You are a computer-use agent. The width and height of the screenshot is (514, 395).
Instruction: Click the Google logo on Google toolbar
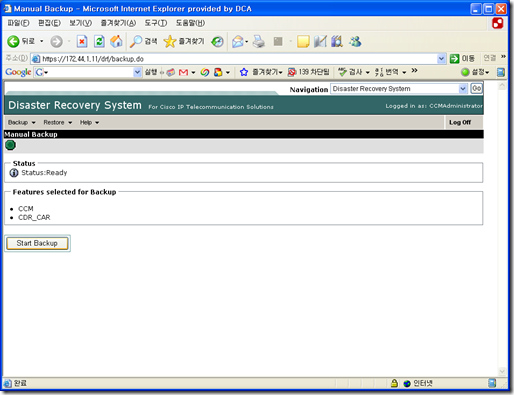[18, 72]
